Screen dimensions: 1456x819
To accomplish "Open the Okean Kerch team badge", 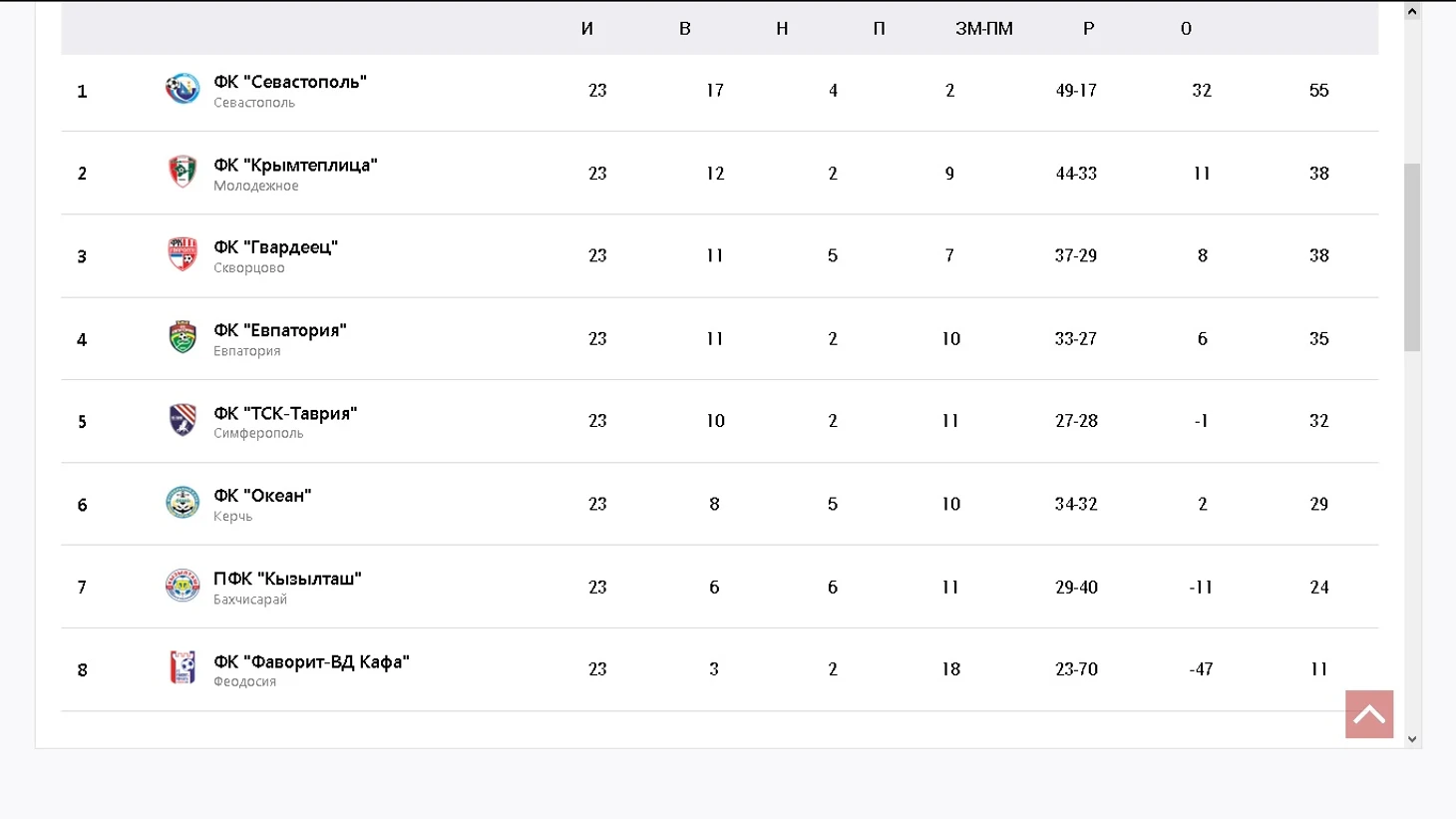I will coord(182,503).
